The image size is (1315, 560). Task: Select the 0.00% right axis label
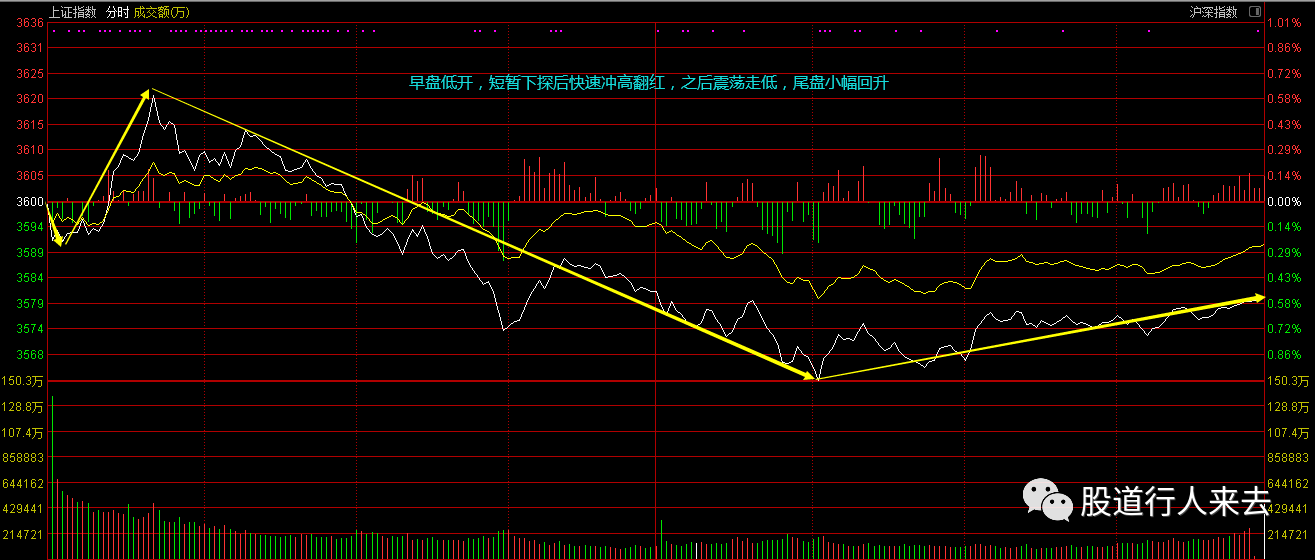[x=1283, y=202]
